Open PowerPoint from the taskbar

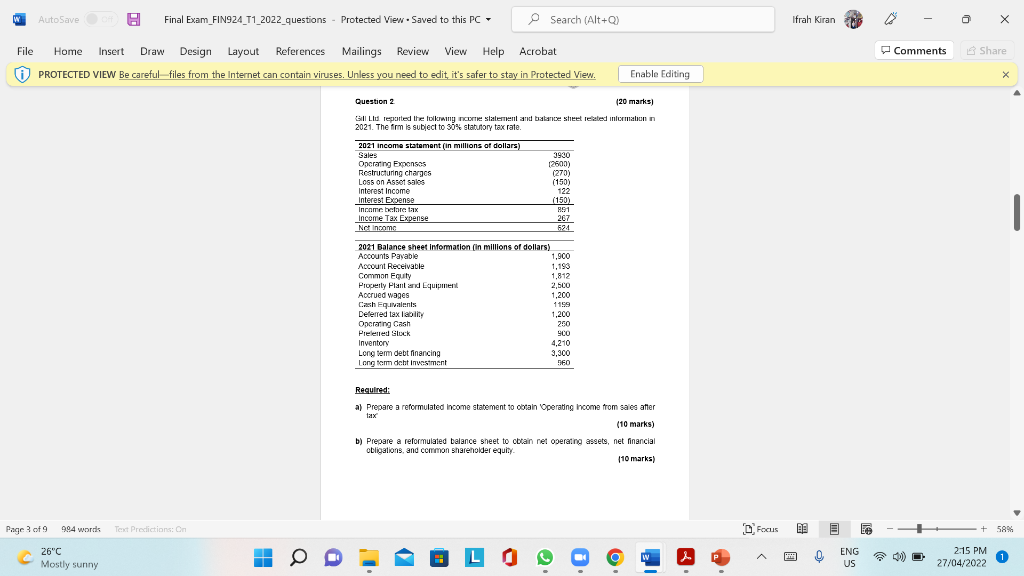[720, 556]
